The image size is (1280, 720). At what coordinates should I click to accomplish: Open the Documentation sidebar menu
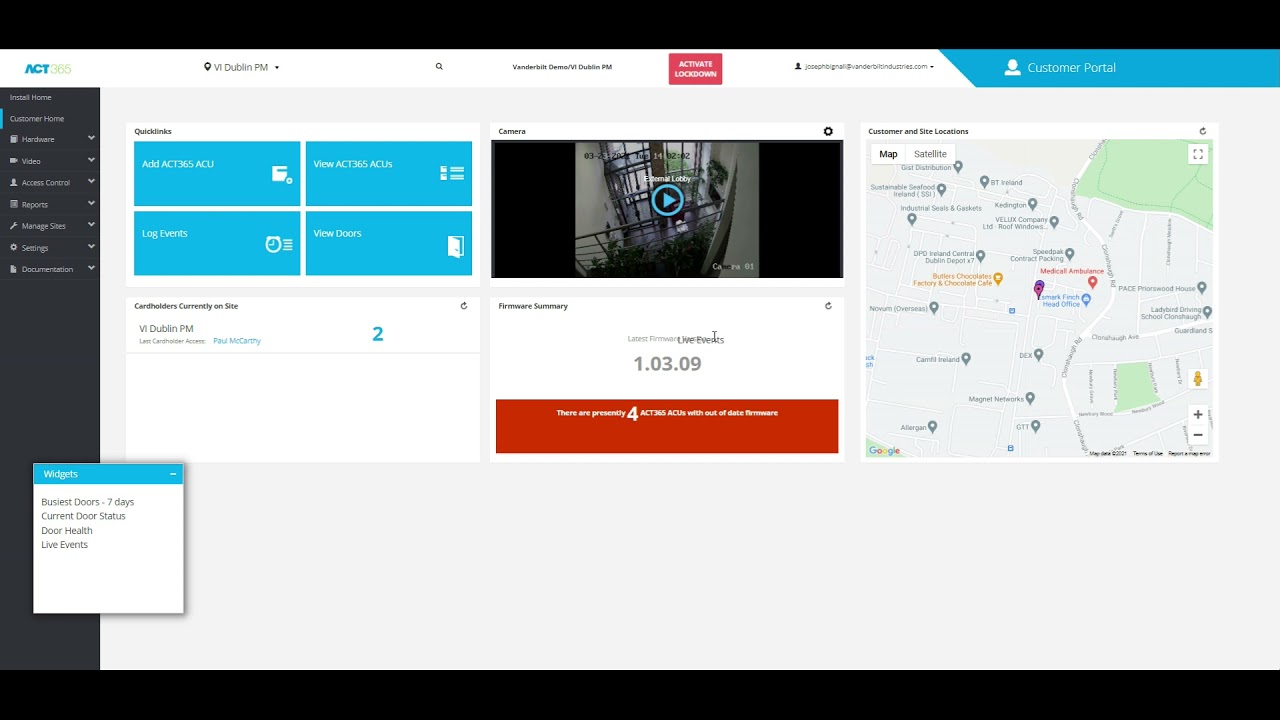click(50, 269)
